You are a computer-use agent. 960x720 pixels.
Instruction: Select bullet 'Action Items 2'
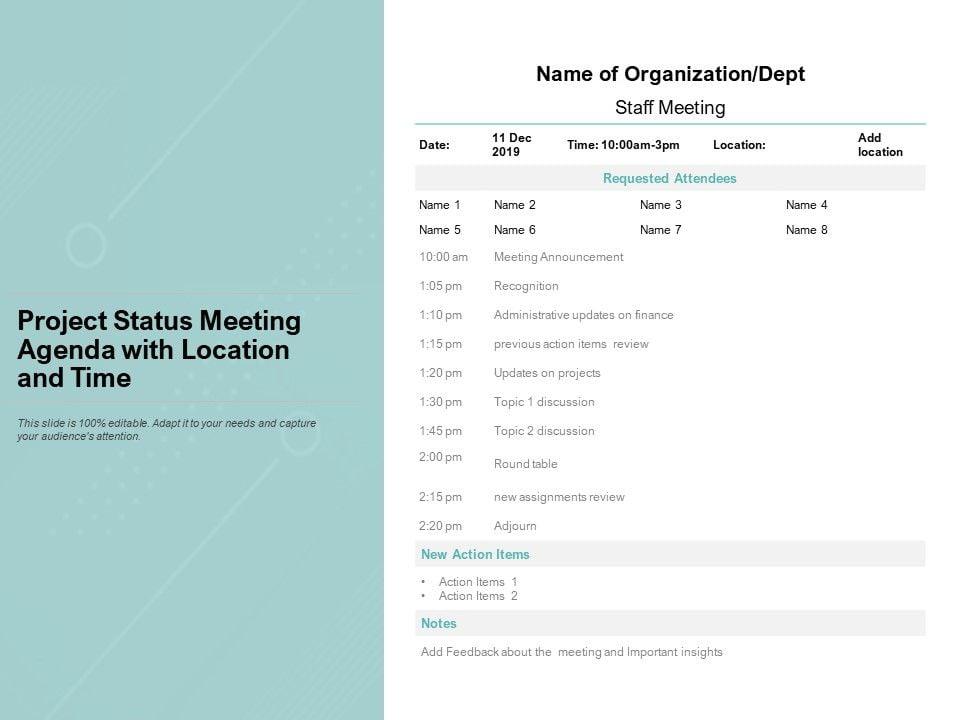tap(478, 596)
